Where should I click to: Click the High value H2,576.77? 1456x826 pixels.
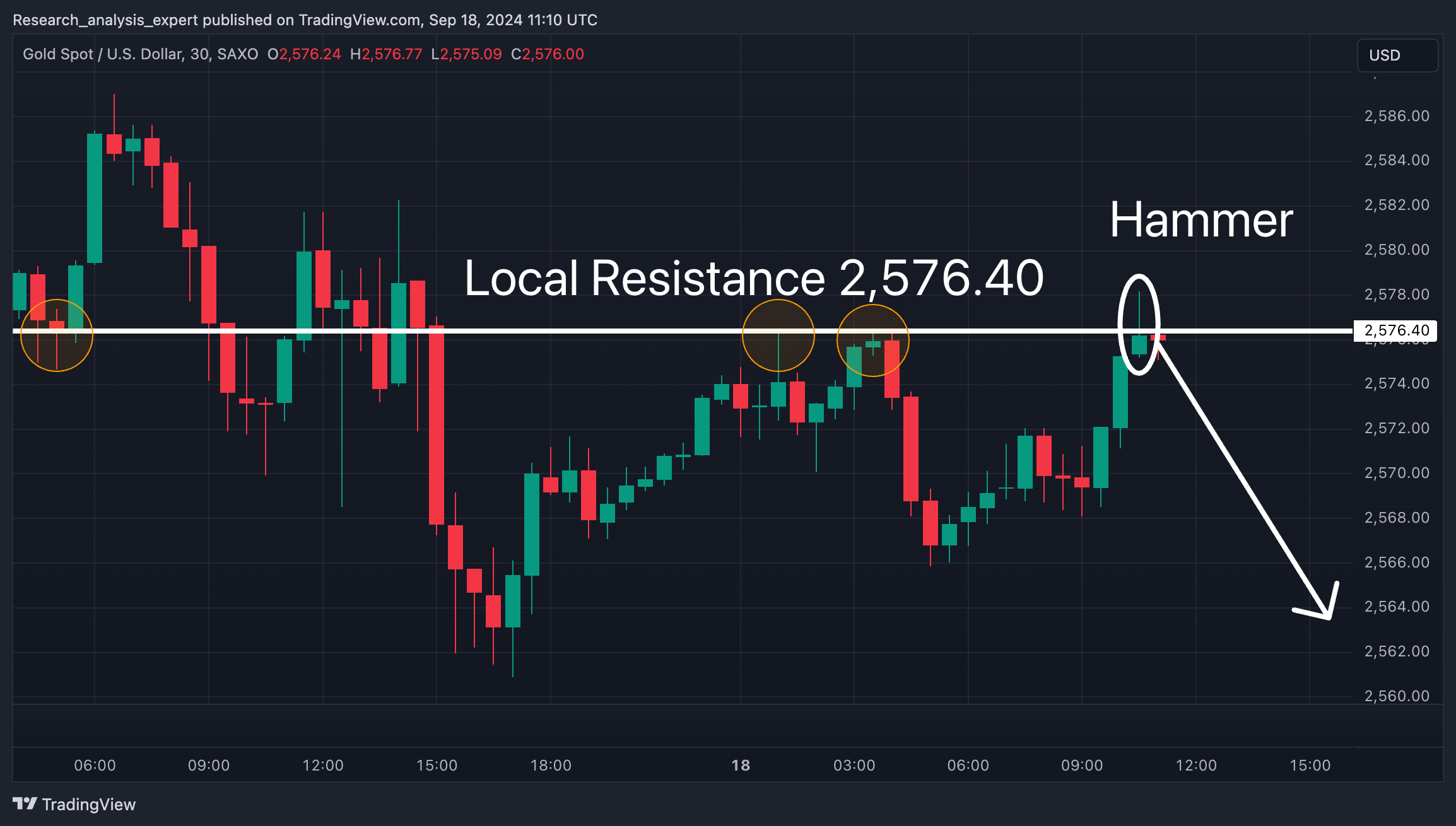click(386, 54)
